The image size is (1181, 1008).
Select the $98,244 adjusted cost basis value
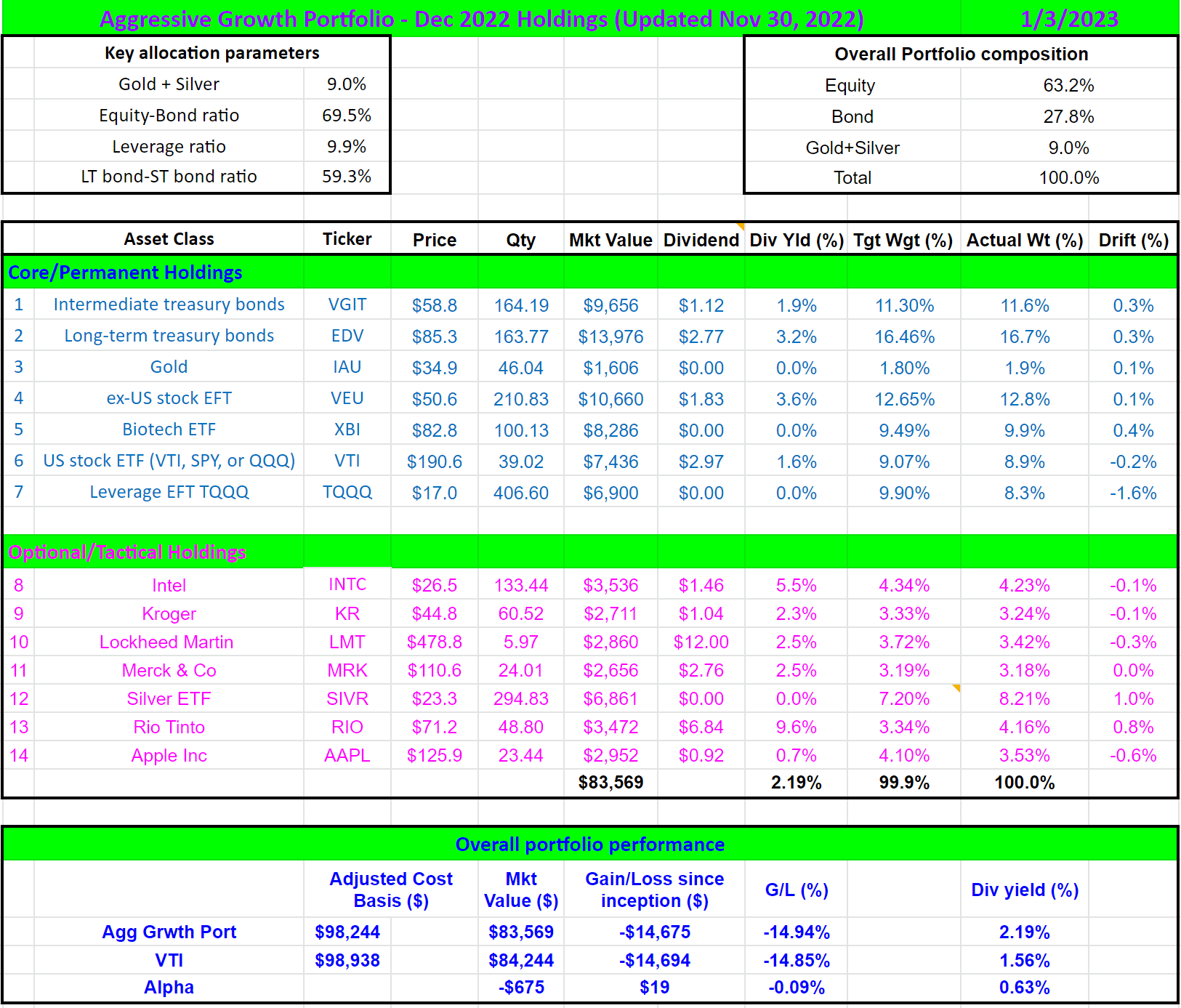347,932
